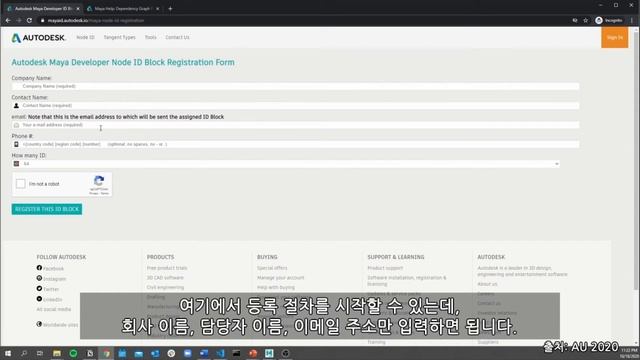The width and height of the screenshot is (640, 360).
Task: Click the Autodesk logo in the header
Action: (x=39, y=38)
